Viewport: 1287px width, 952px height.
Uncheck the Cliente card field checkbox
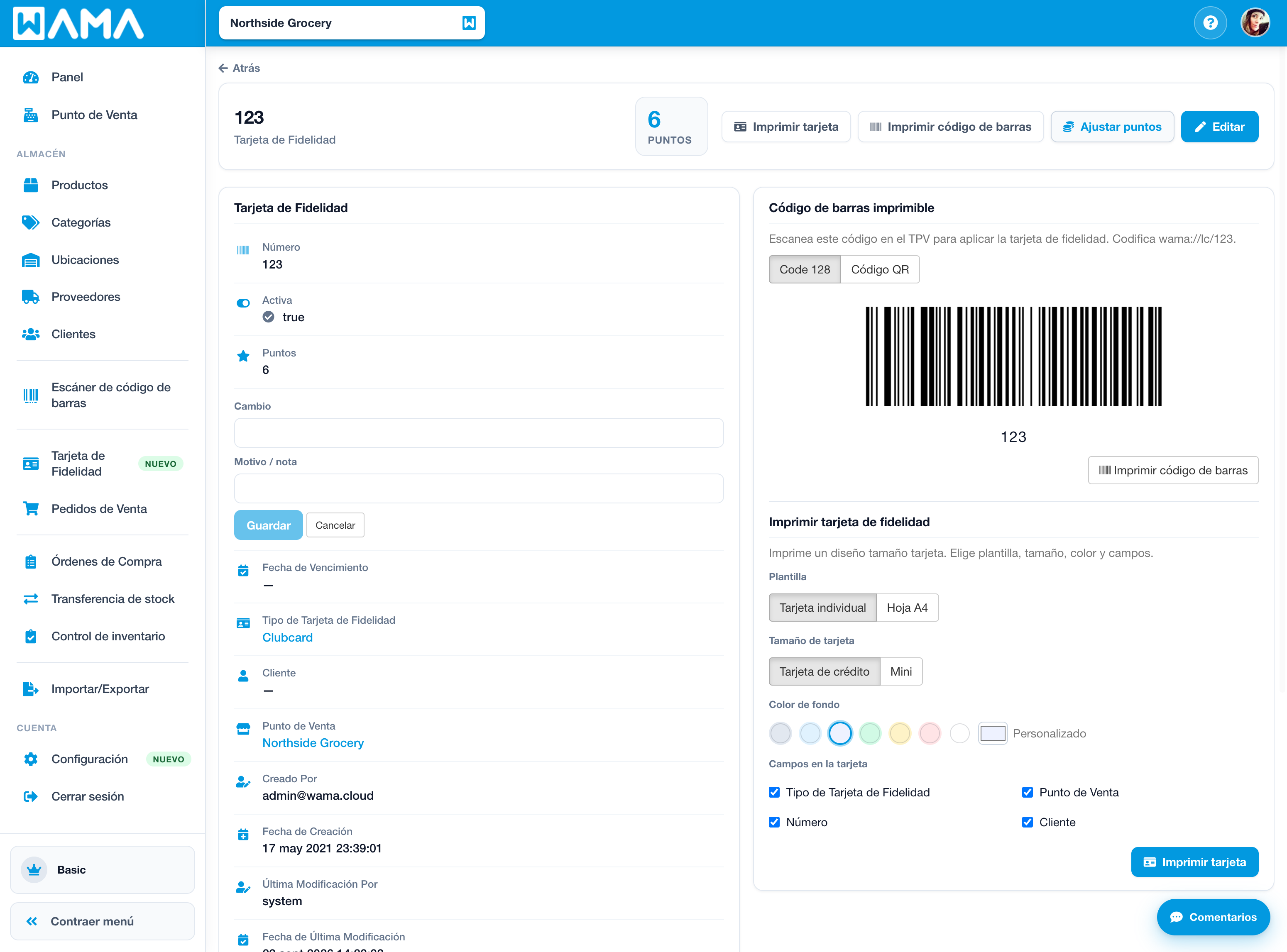tap(1028, 823)
